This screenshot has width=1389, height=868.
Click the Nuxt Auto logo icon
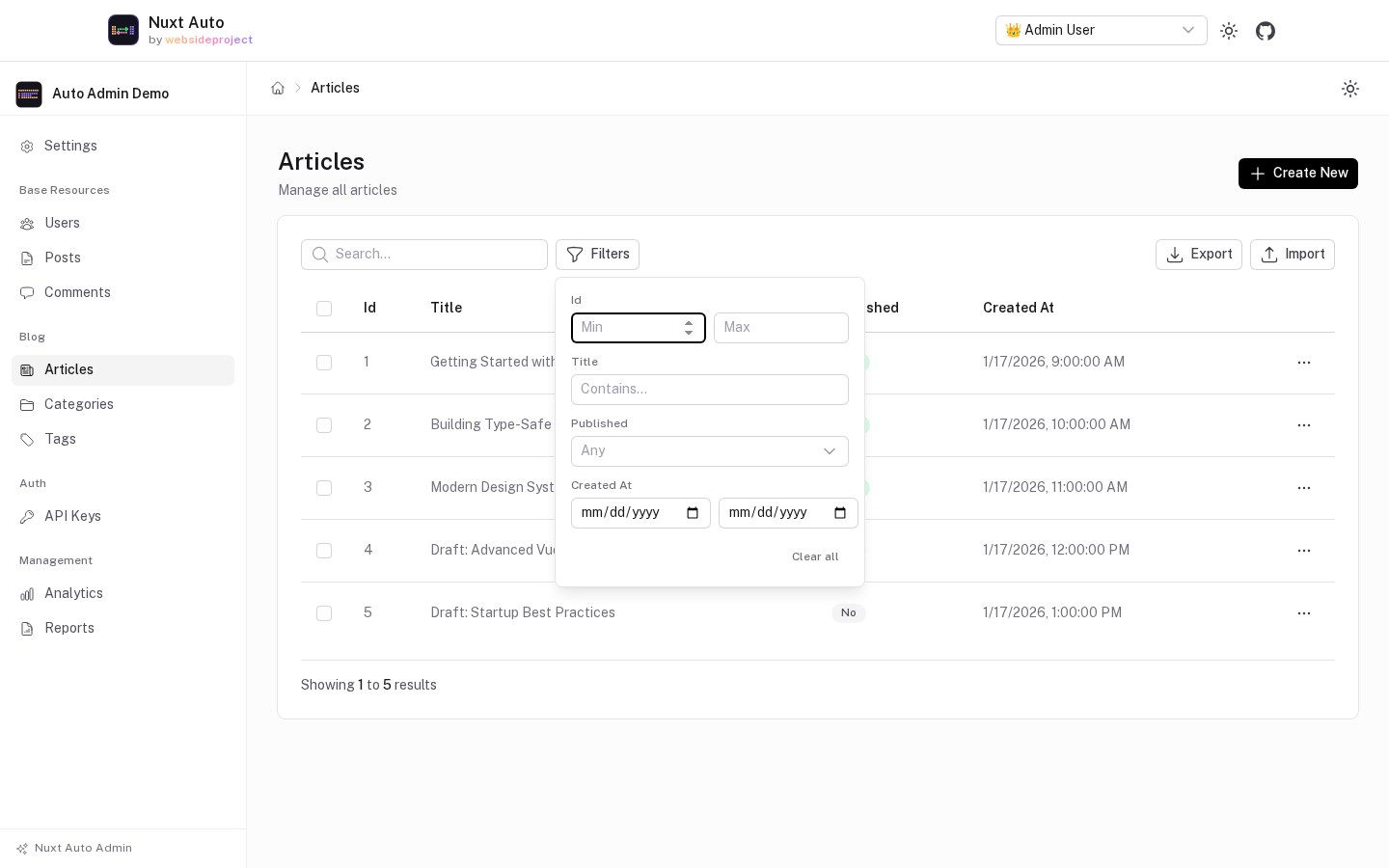123,30
